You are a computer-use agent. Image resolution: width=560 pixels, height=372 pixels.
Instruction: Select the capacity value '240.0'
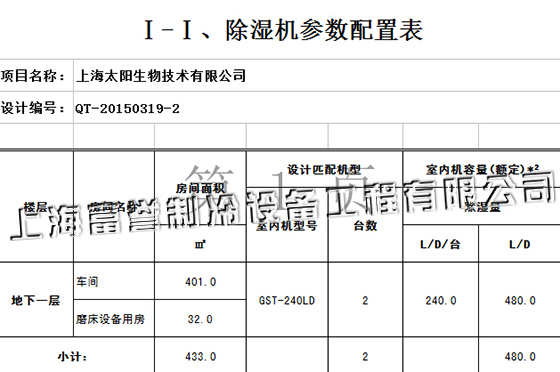click(440, 300)
